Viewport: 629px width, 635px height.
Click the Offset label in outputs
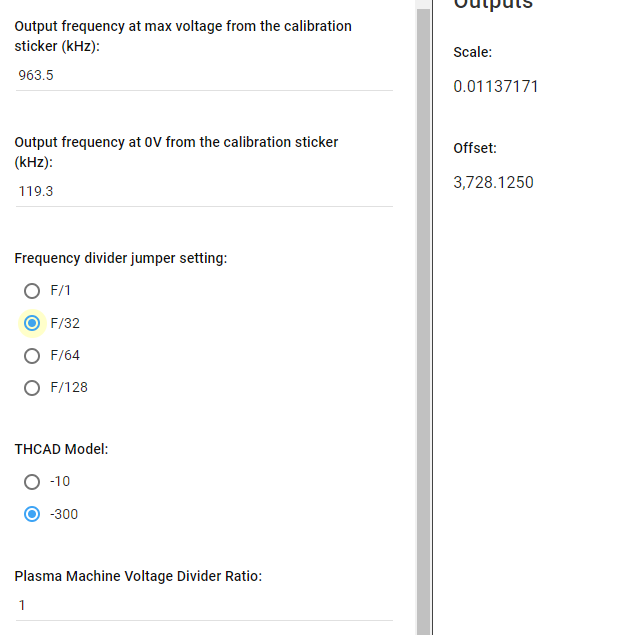pos(475,148)
